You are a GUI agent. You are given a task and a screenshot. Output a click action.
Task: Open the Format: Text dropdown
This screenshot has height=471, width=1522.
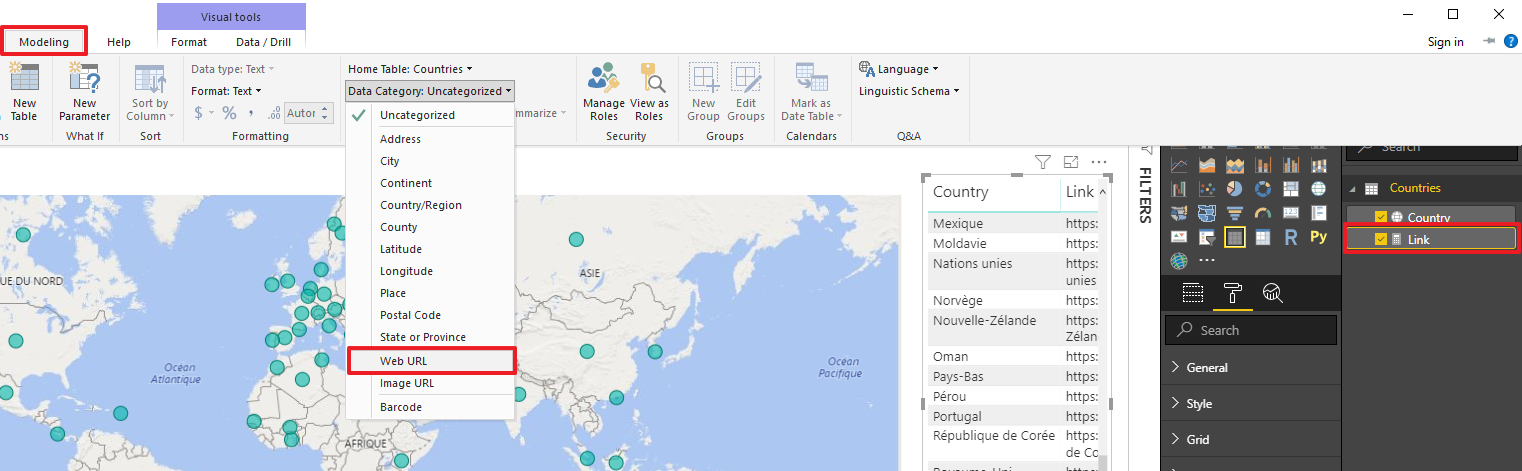(x=224, y=91)
